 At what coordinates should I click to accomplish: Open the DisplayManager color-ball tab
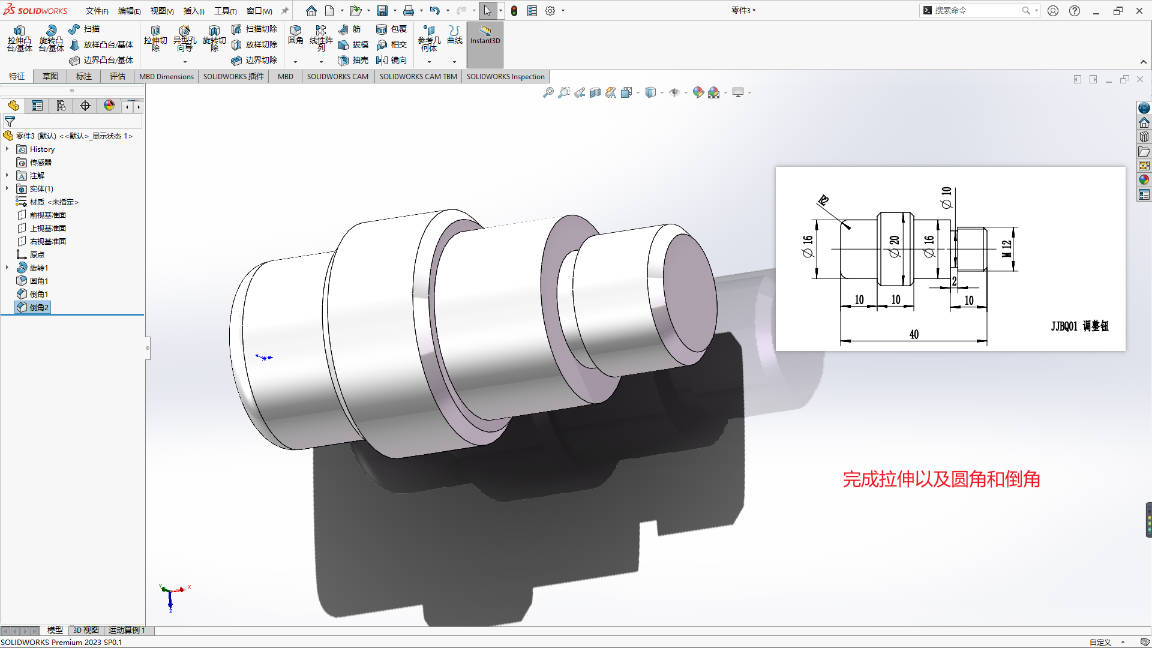[109, 106]
